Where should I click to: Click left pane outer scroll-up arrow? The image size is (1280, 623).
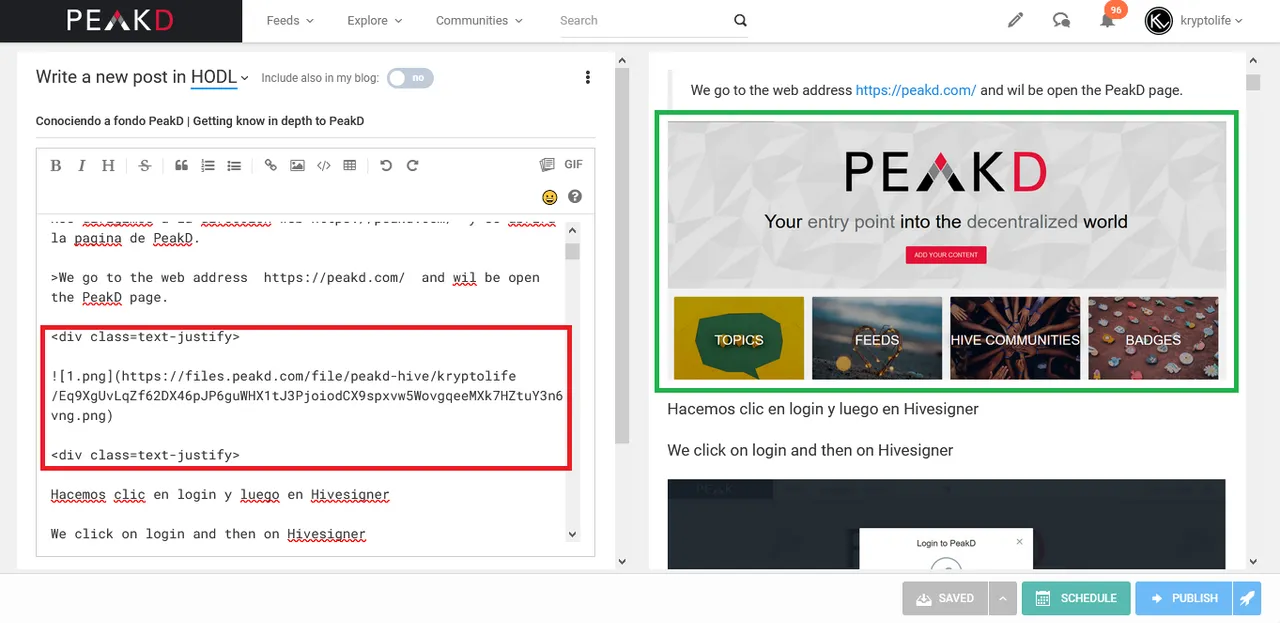tap(622, 60)
